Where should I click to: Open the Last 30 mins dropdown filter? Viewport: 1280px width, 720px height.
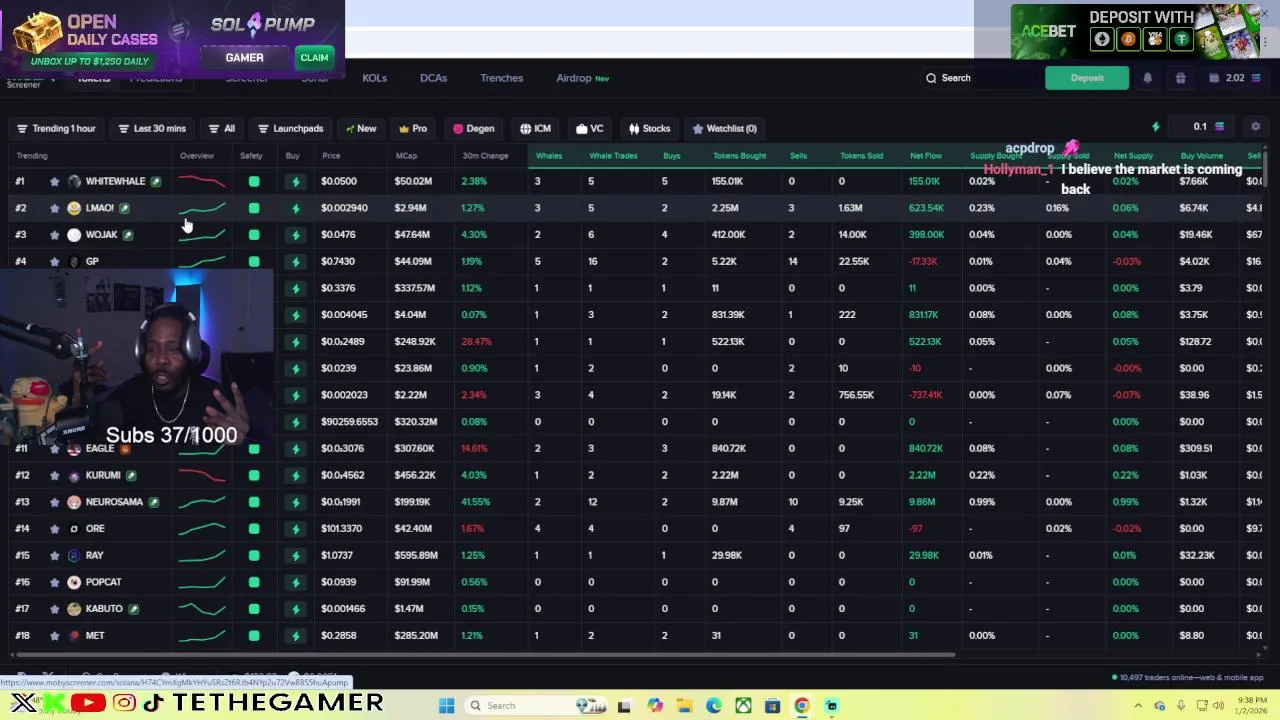point(152,128)
